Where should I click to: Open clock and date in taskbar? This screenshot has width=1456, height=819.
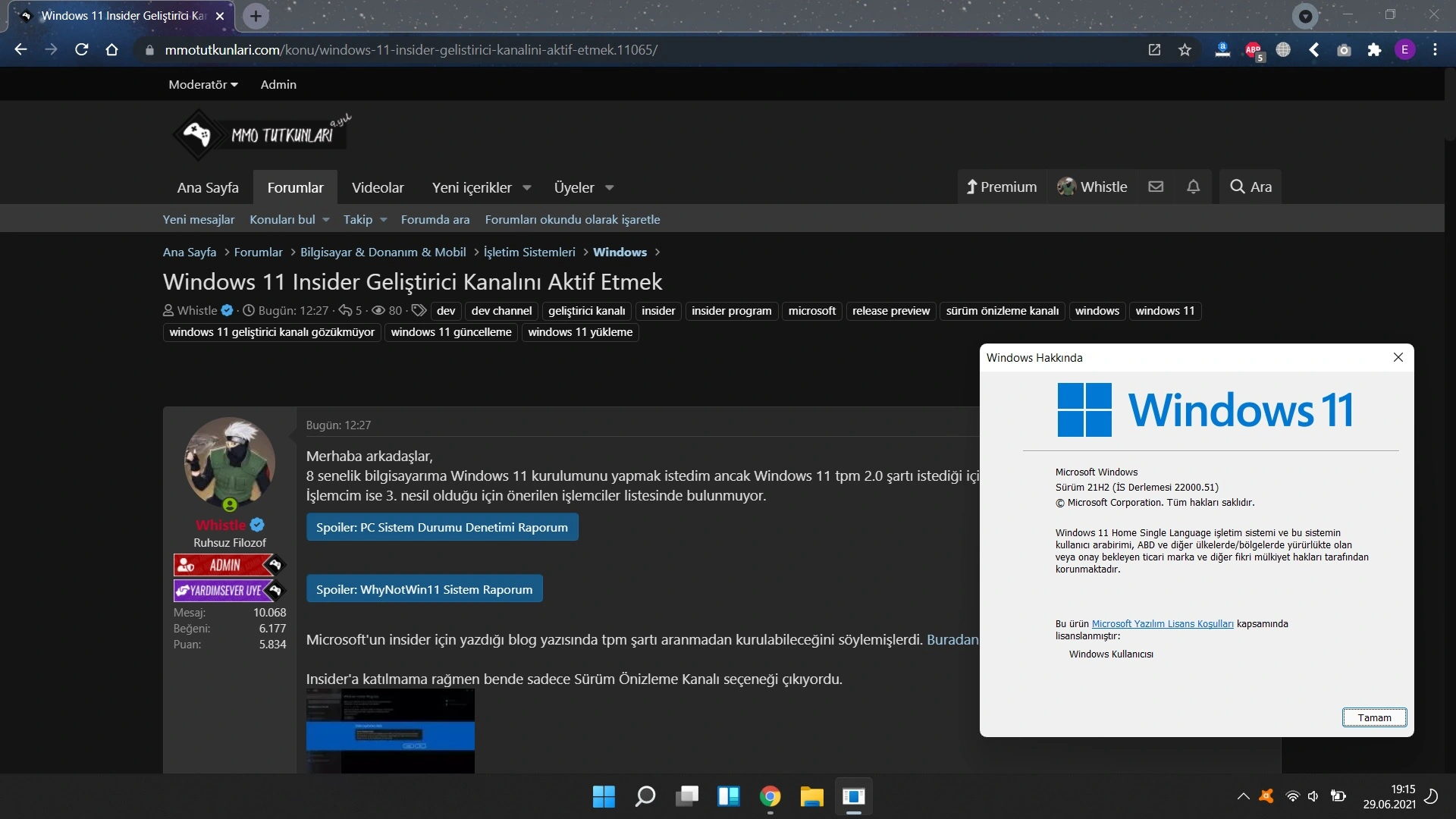pyautogui.click(x=1389, y=797)
